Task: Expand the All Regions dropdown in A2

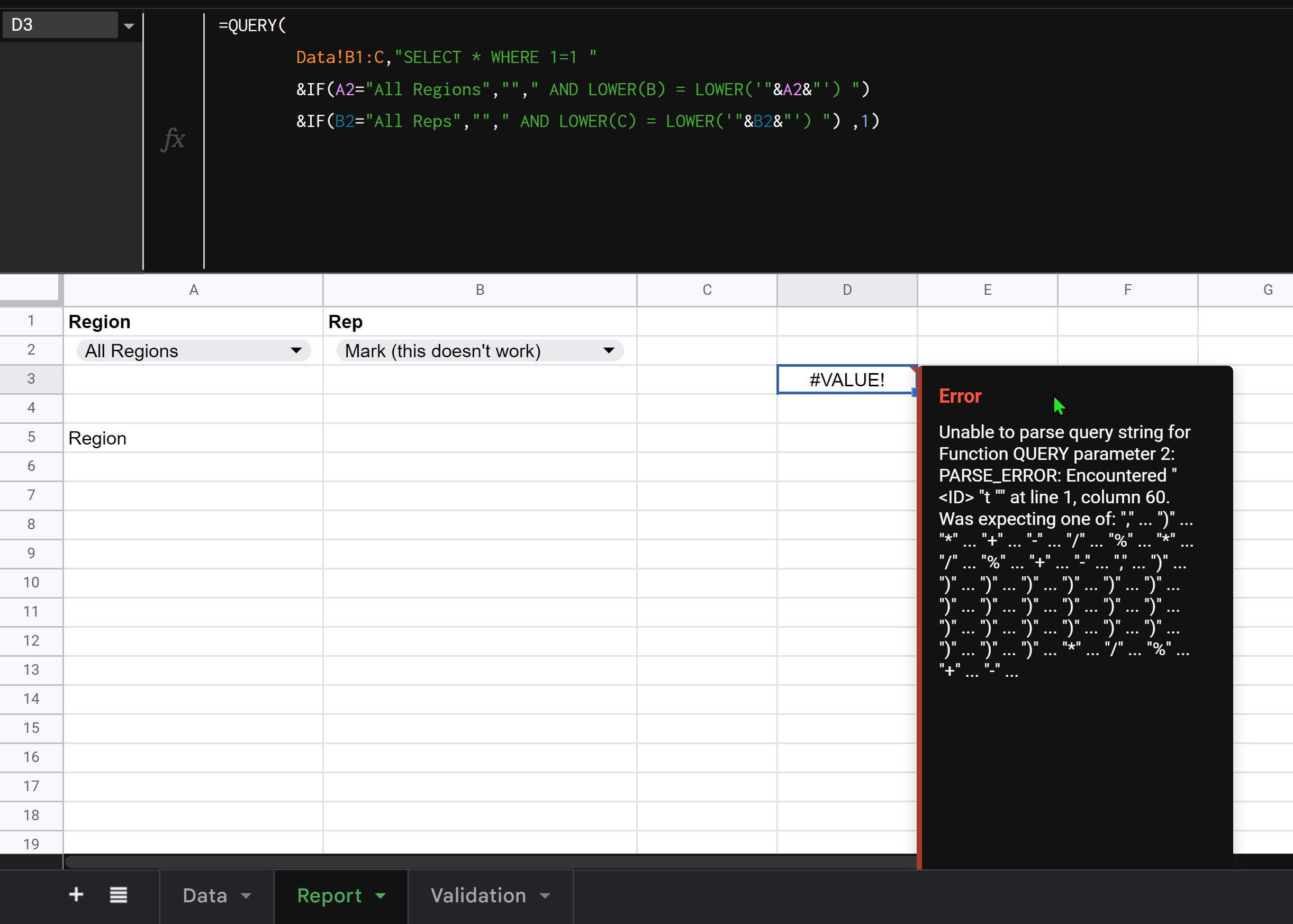Action: (x=296, y=350)
